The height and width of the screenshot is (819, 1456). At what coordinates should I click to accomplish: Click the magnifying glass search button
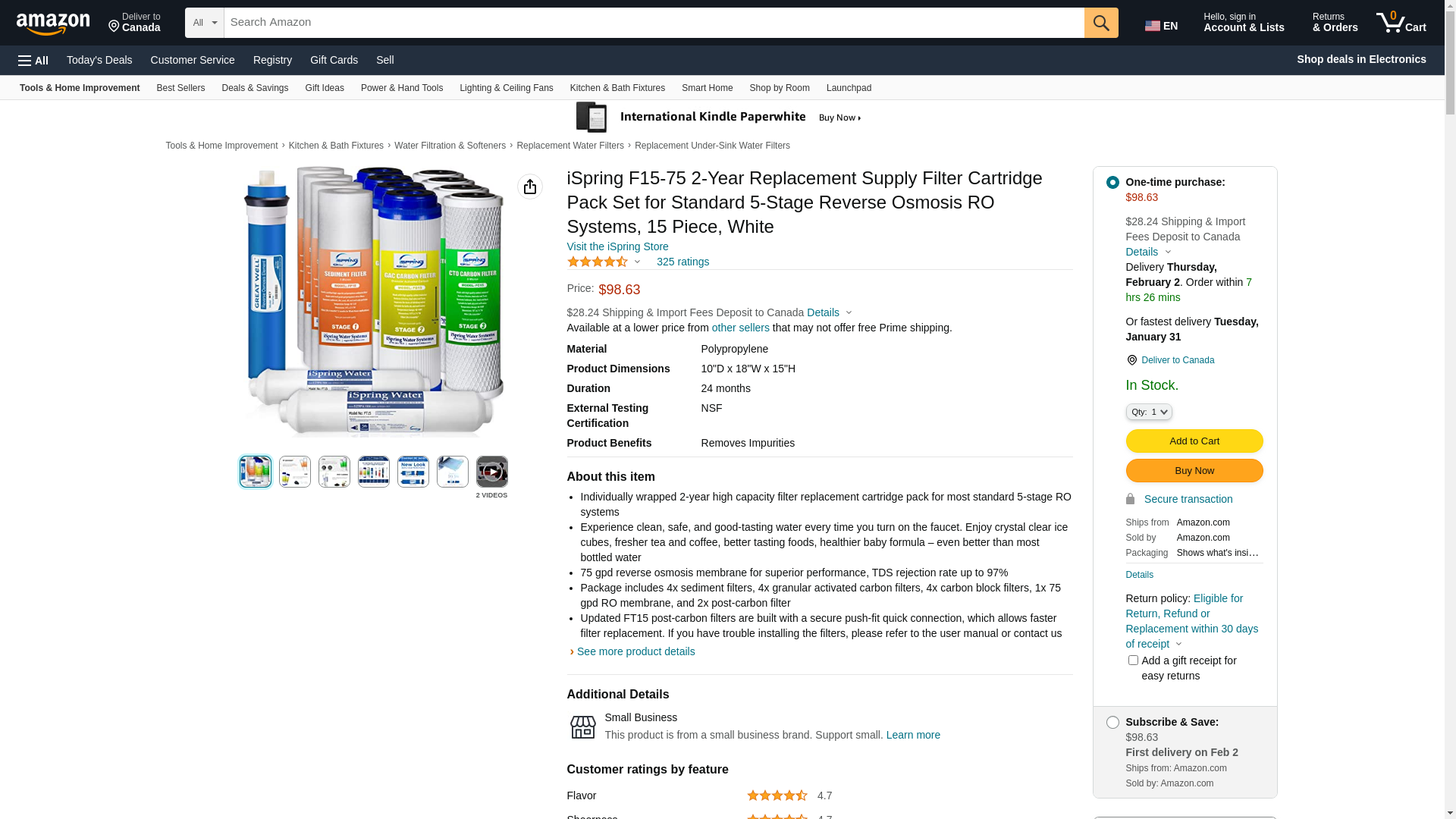[1101, 23]
